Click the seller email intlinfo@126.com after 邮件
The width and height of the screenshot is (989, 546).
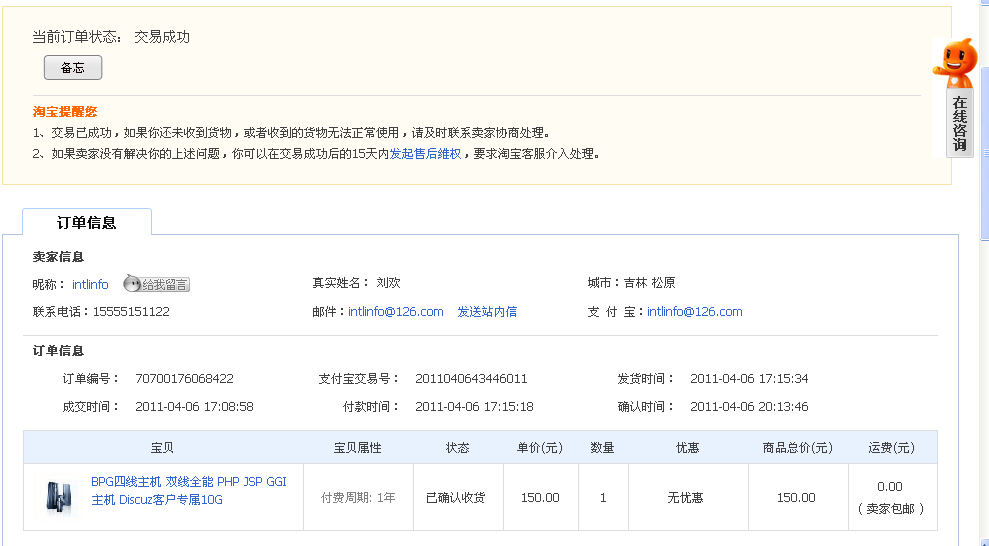[x=395, y=311]
